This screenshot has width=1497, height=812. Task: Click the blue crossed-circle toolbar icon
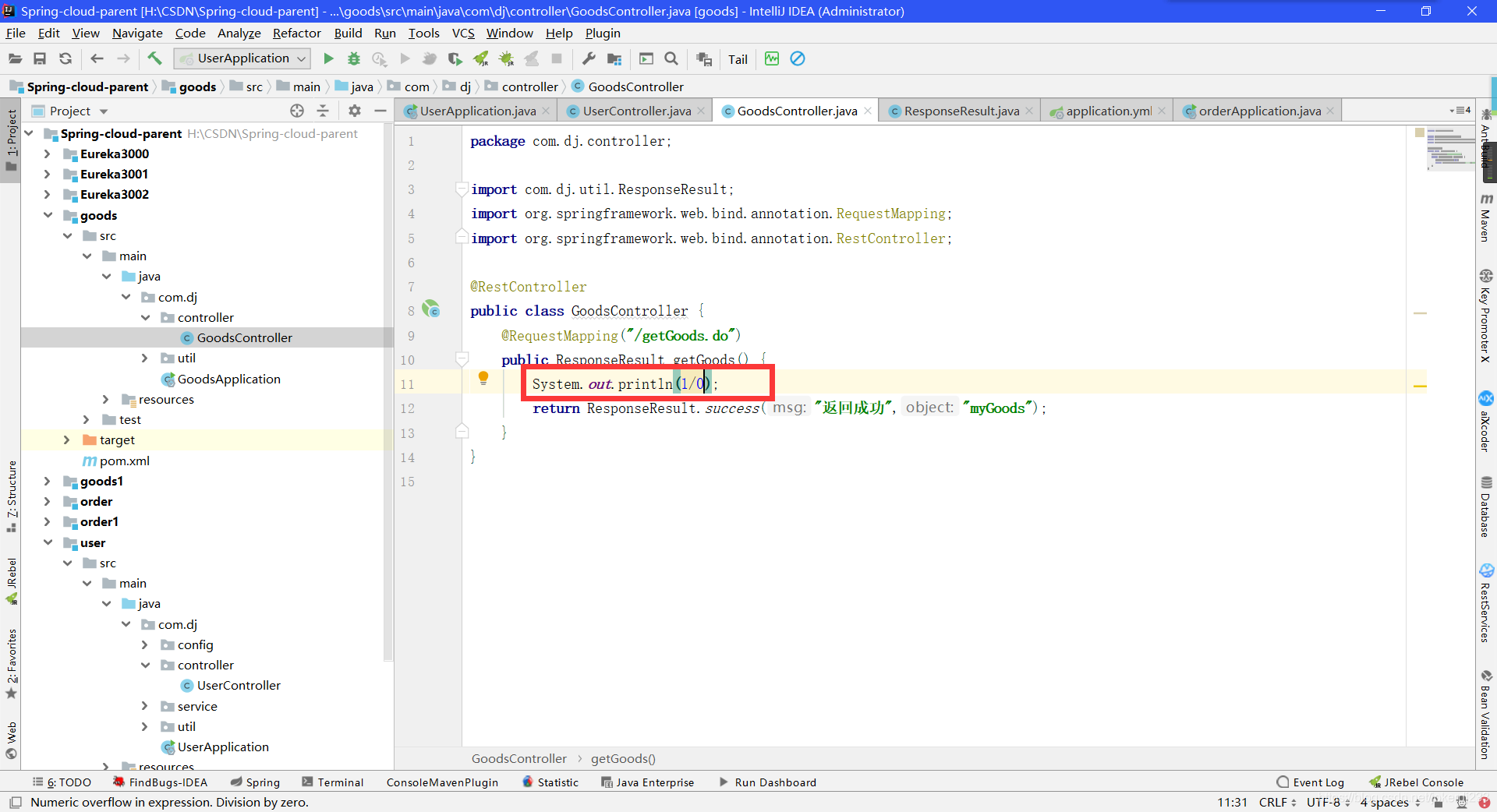798,58
